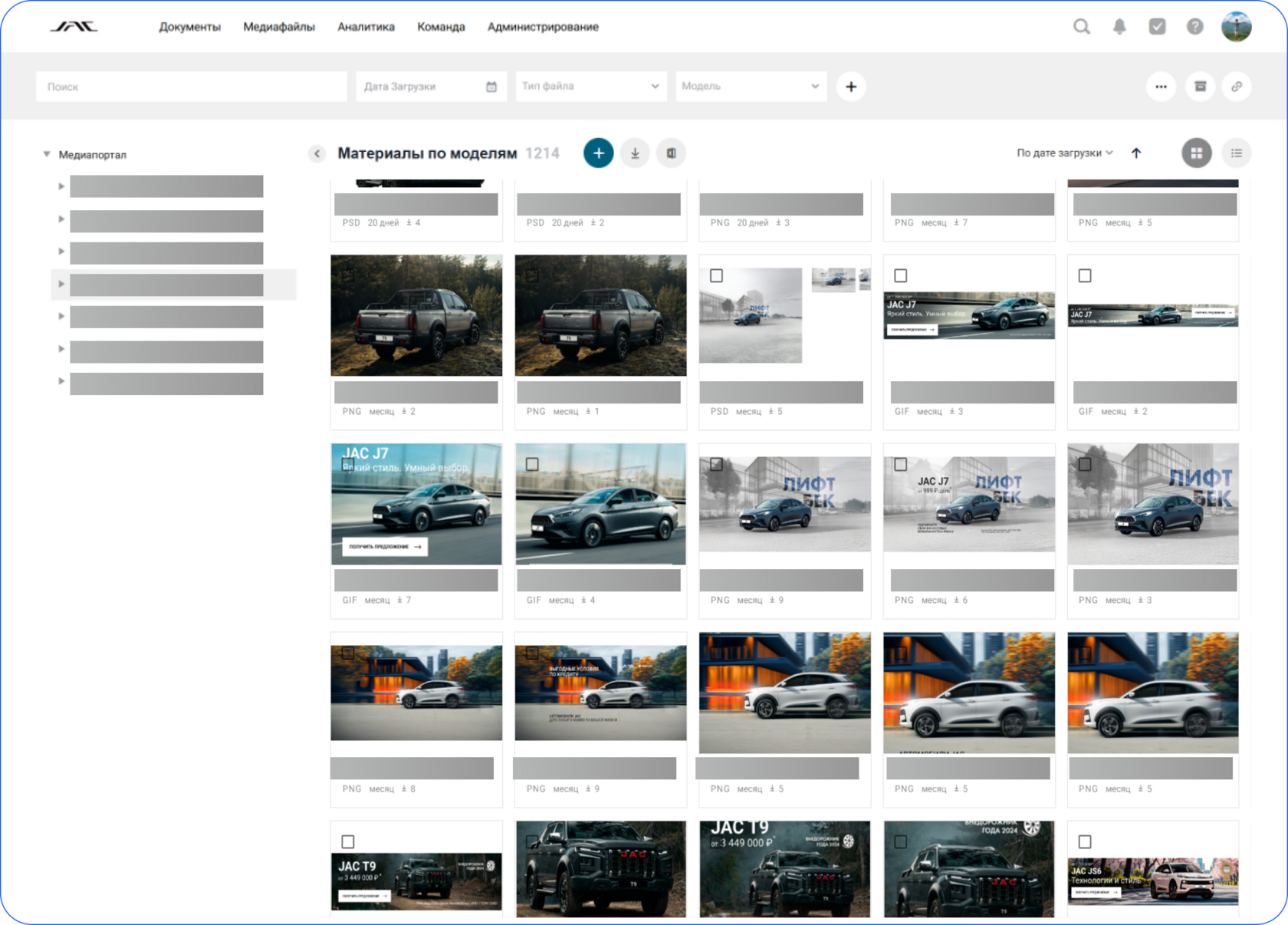Tick the checkbox on the GIF card with 2 downloads
The width and height of the screenshot is (1288, 925).
(1085, 275)
